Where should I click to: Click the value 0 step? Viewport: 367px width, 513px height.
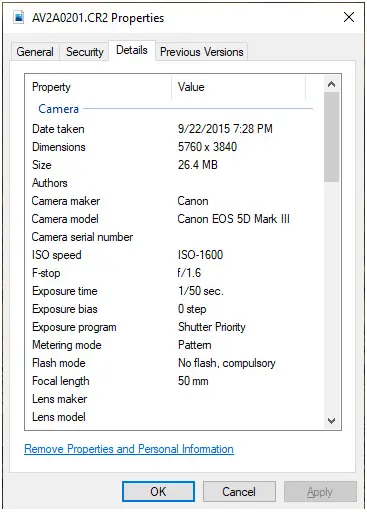click(x=192, y=309)
